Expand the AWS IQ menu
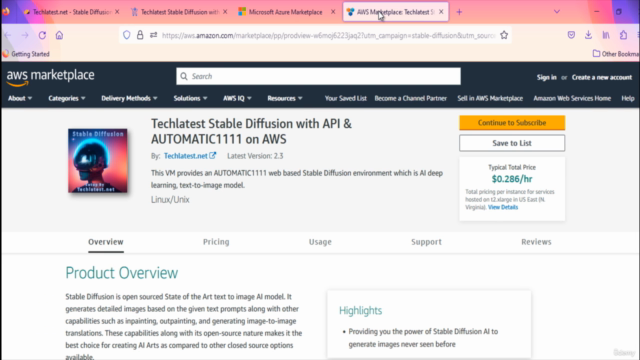The width and height of the screenshot is (640, 360). coord(237,98)
